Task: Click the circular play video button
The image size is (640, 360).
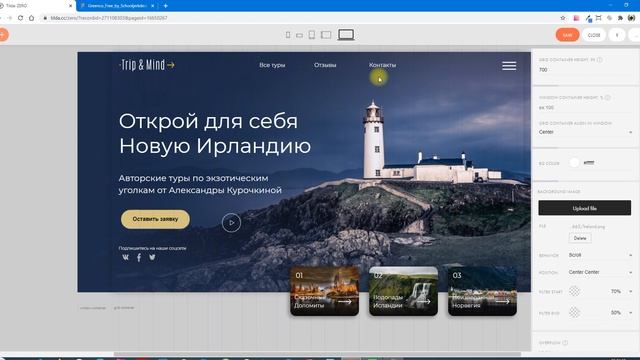Action: (231, 223)
